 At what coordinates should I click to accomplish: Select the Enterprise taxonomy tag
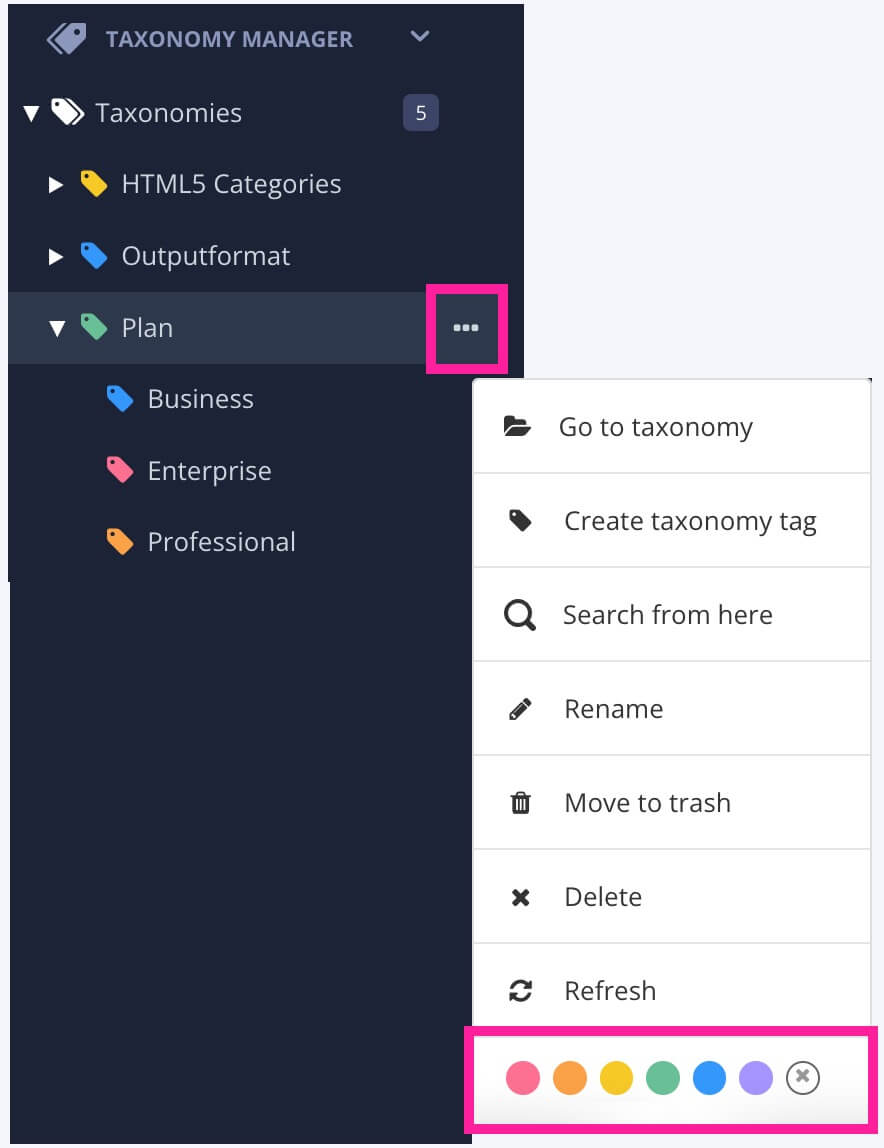point(209,470)
